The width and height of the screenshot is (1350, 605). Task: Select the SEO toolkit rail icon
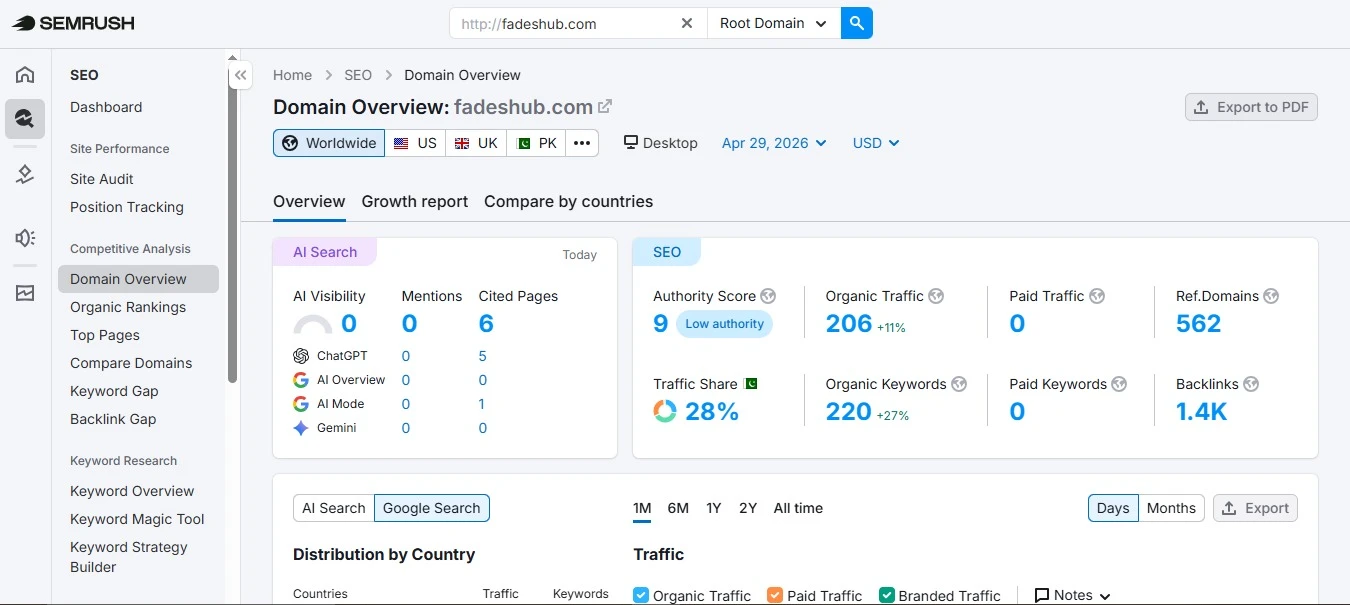coord(25,119)
